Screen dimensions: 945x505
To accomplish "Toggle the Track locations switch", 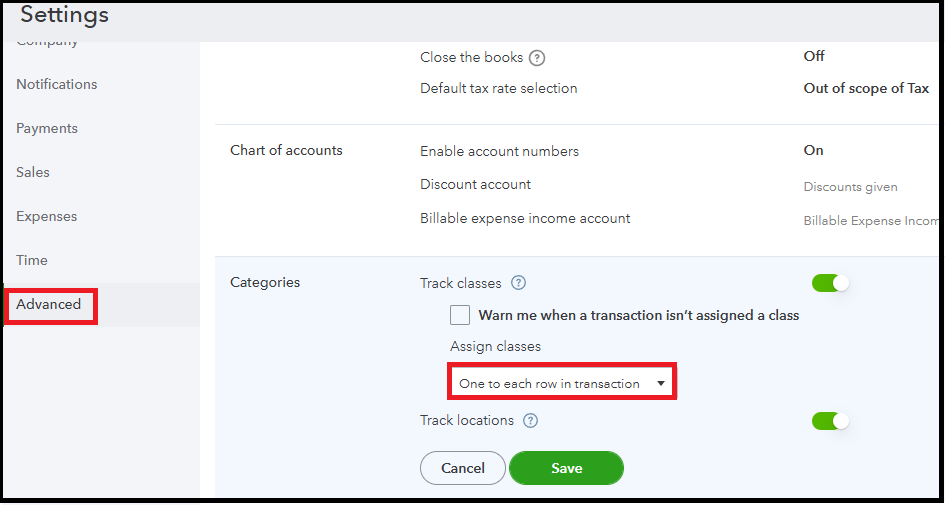I will 830,421.
